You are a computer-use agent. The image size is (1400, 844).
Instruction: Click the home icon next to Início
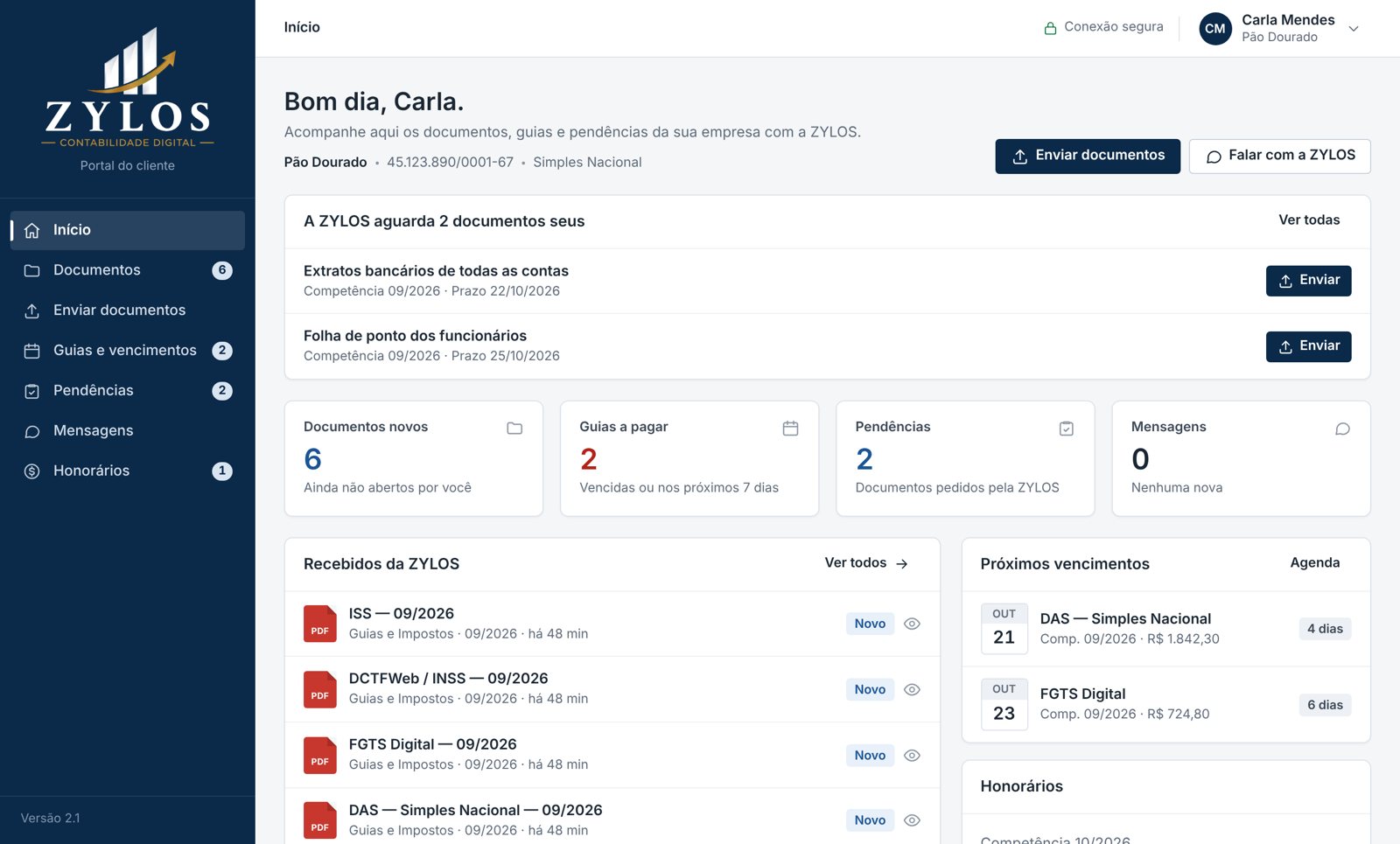[32, 231]
